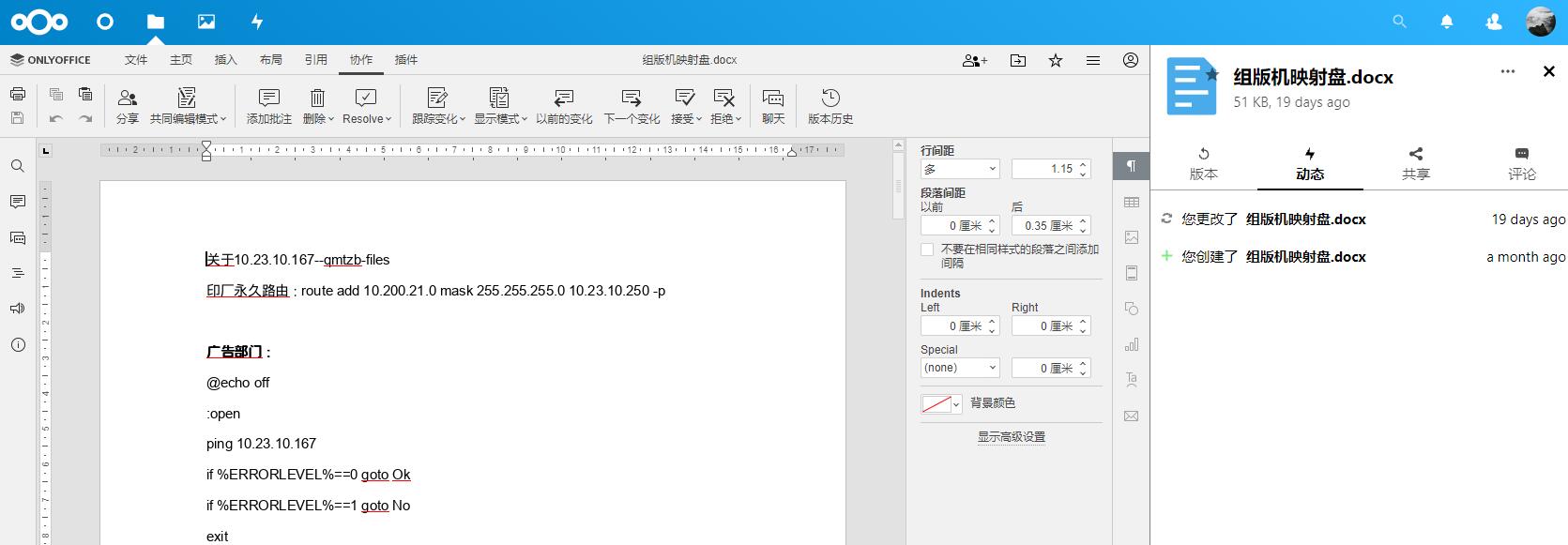Image resolution: width=1568 pixels, height=545 pixels.
Task: Open table settings in right sidebar
Action: coord(1132,202)
